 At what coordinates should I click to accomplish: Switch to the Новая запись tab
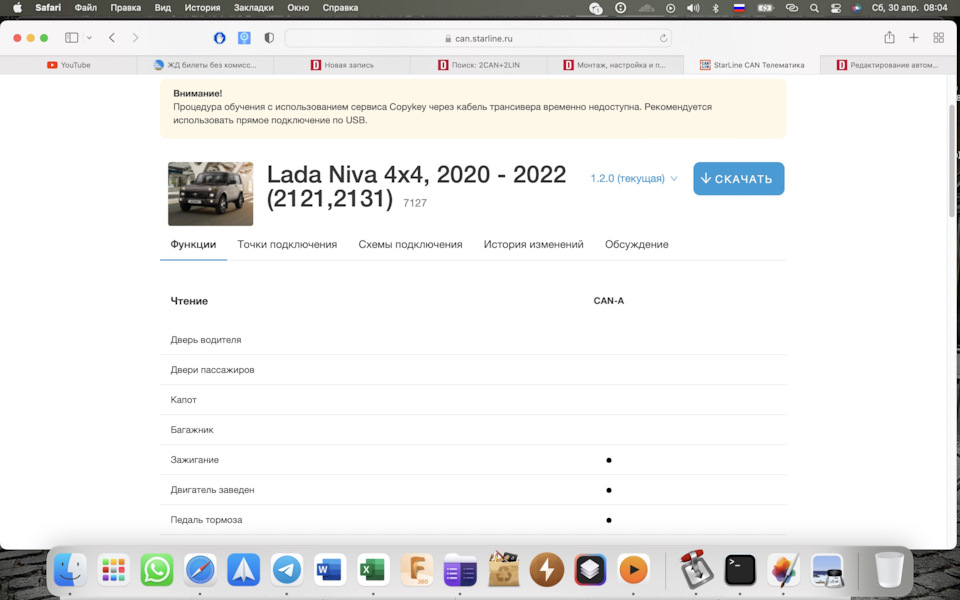[342, 65]
